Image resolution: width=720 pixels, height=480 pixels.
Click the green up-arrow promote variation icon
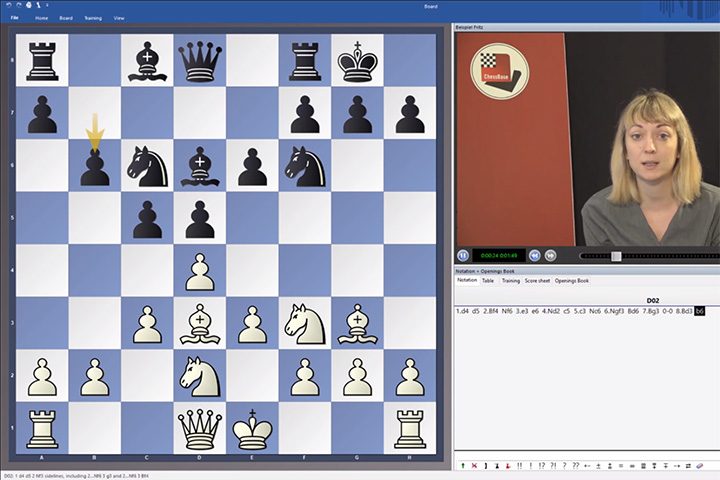coord(462,466)
